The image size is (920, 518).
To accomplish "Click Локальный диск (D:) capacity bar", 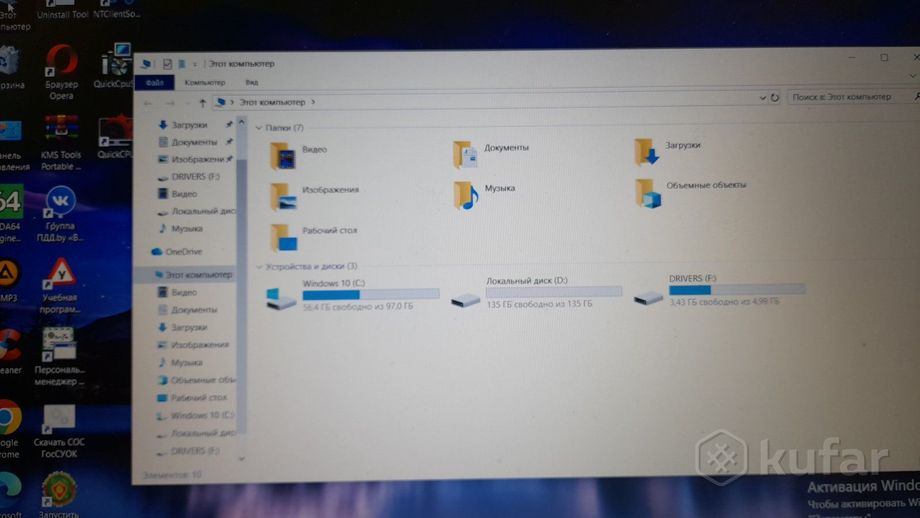I will coord(554,292).
